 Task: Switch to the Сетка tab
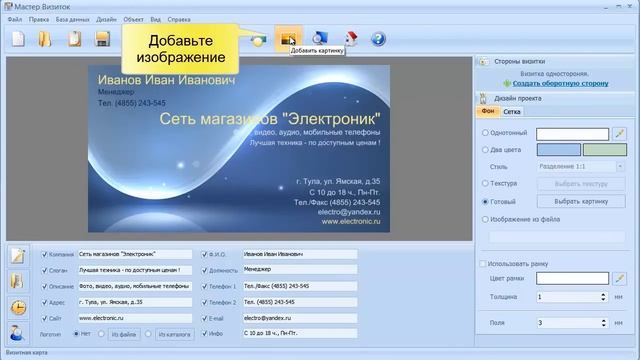click(x=511, y=111)
